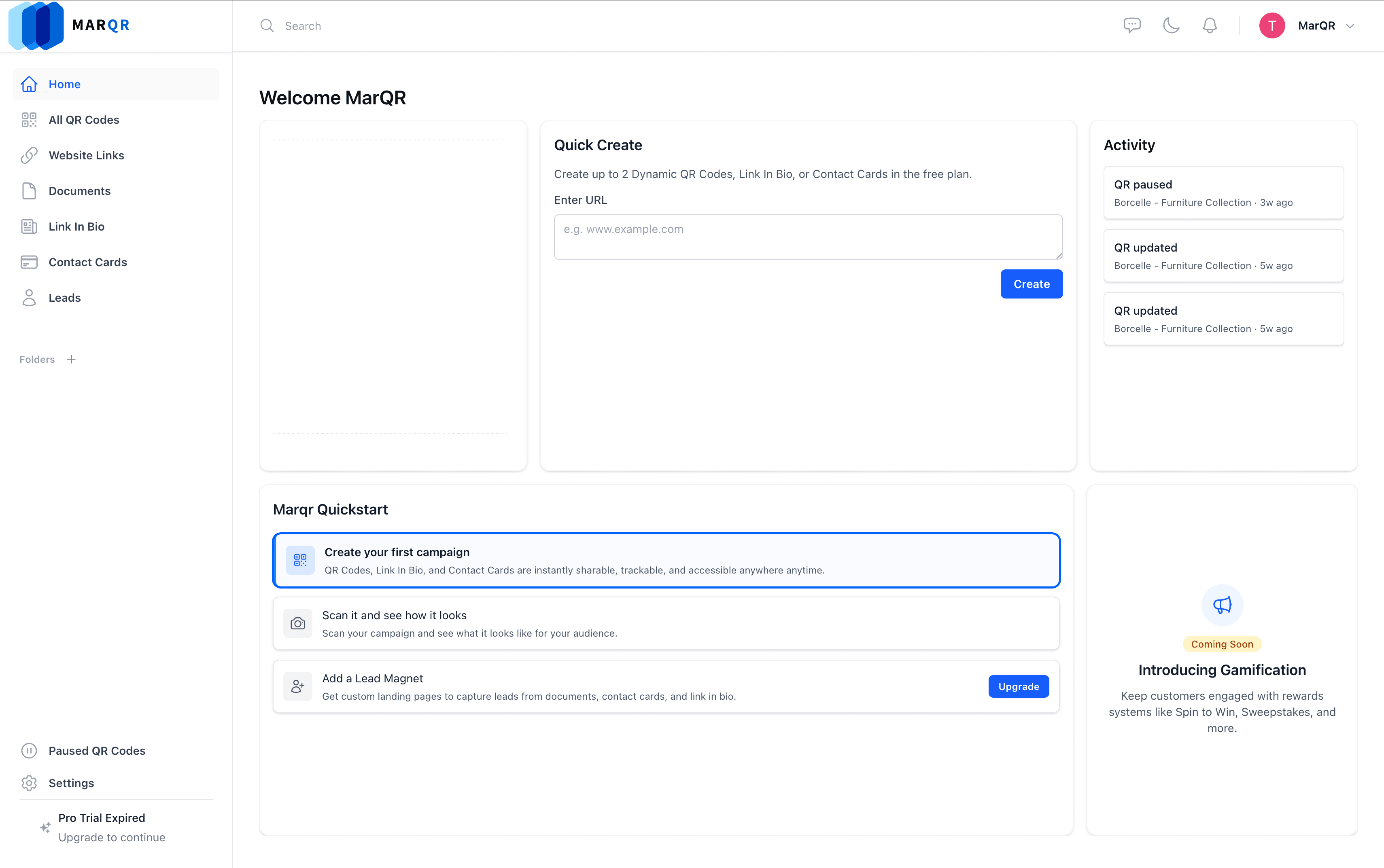Open notifications bell icon
The width and height of the screenshot is (1384, 868).
[1210, 25]
